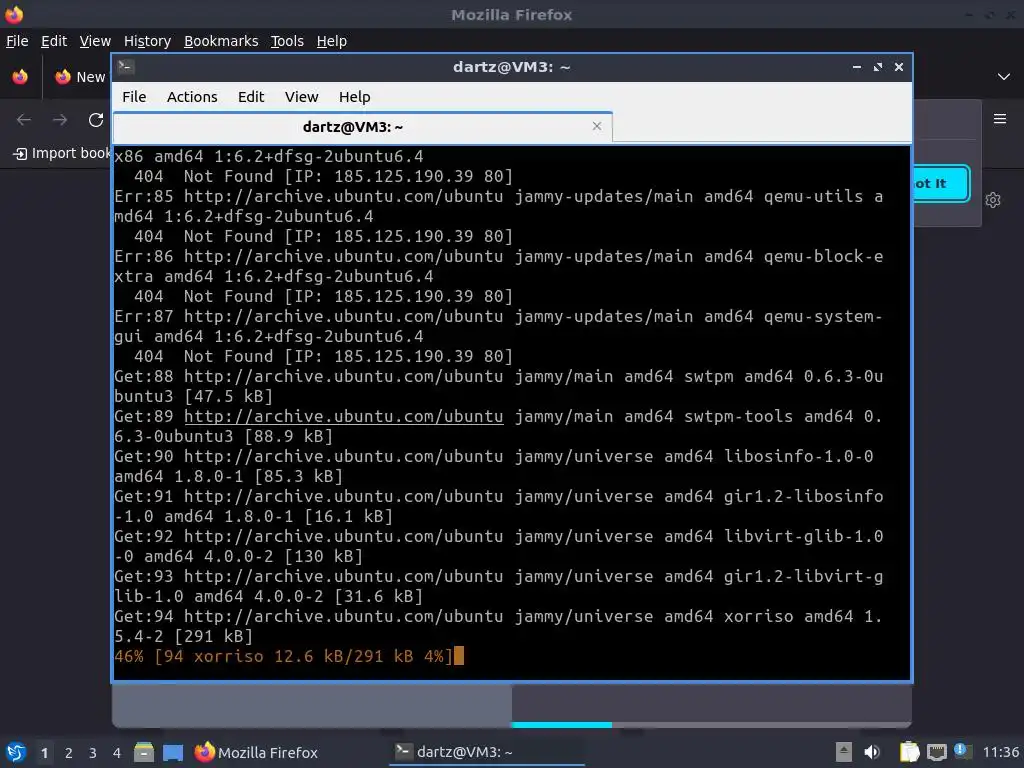The height and width of the screenshot is (768, 1024).
Task: Open network connection tray icon
Action: (936, 752)
